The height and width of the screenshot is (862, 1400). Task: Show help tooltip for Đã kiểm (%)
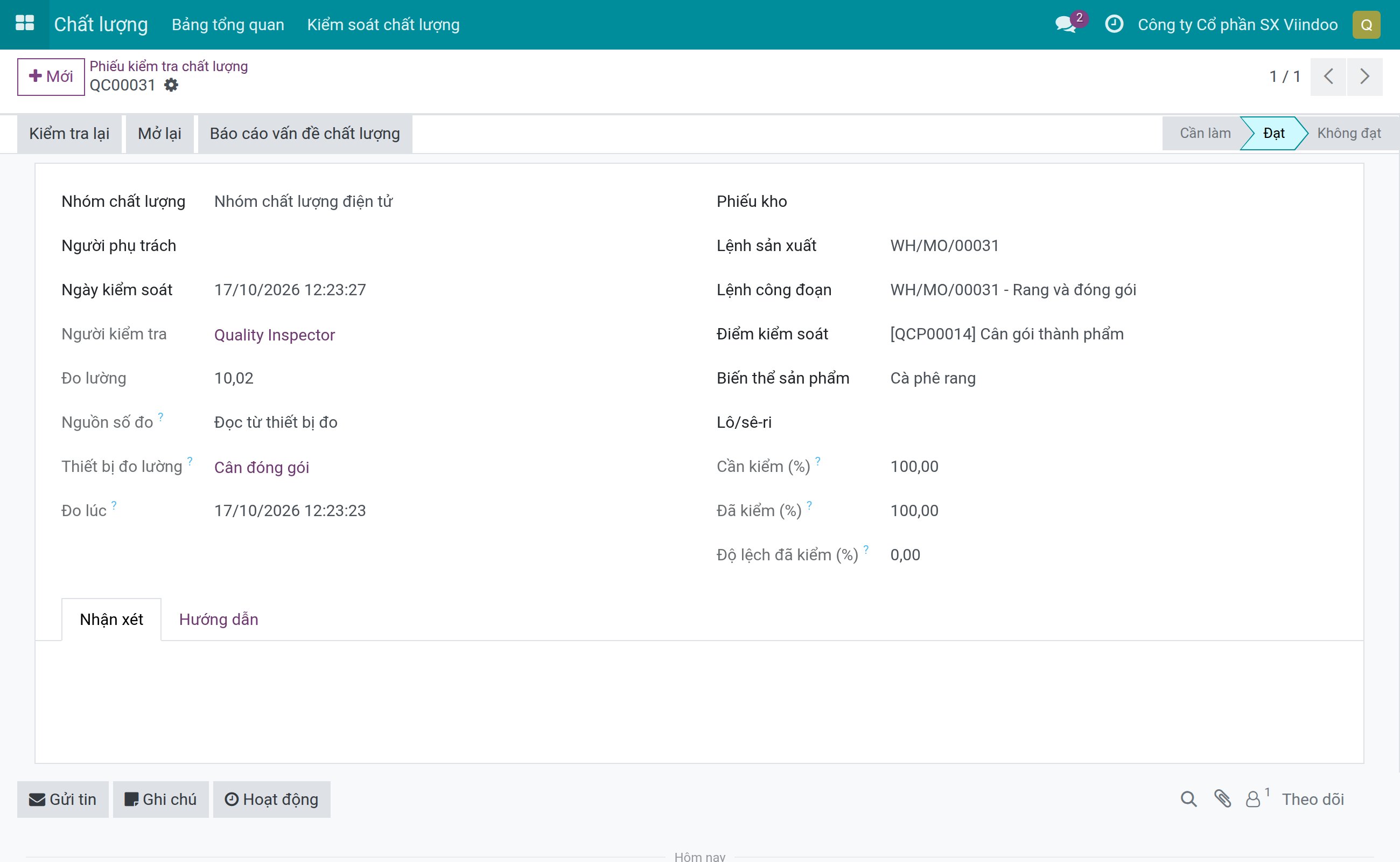pos(809,505)
